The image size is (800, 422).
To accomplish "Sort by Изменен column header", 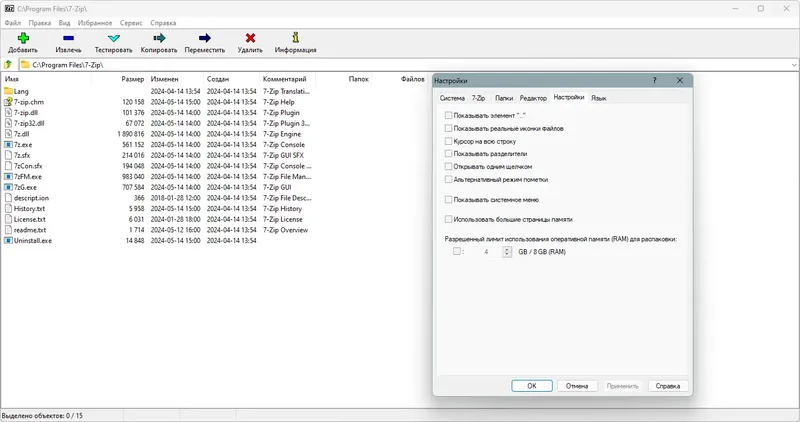I will coord(175,79).
